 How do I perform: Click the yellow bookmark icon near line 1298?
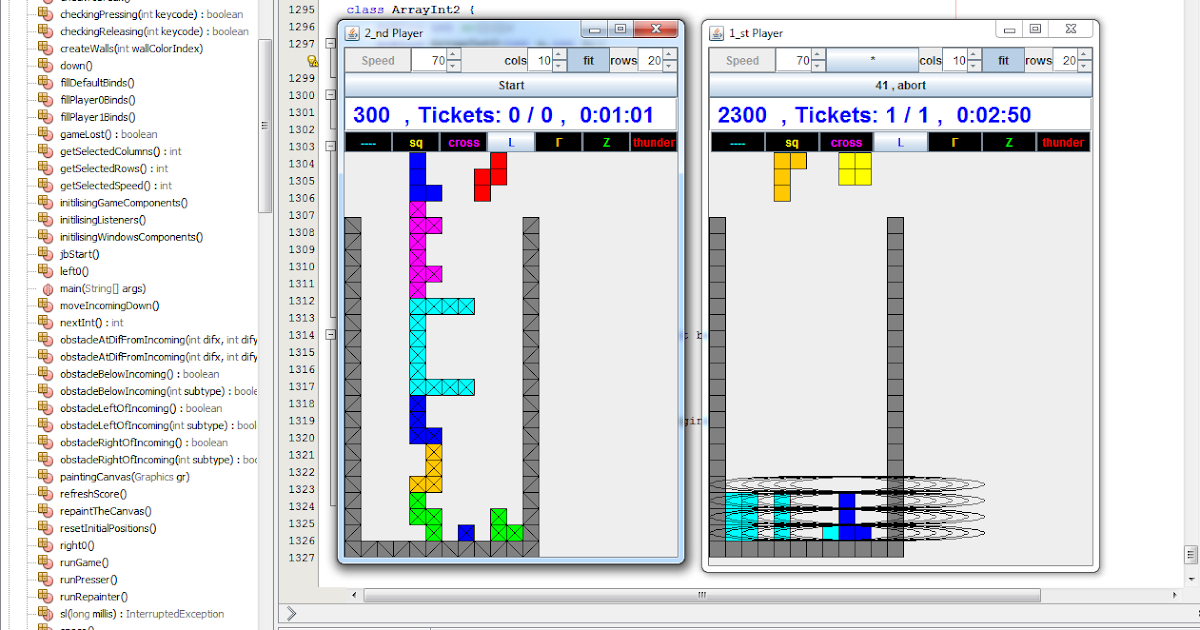click(x=313, y=62)
